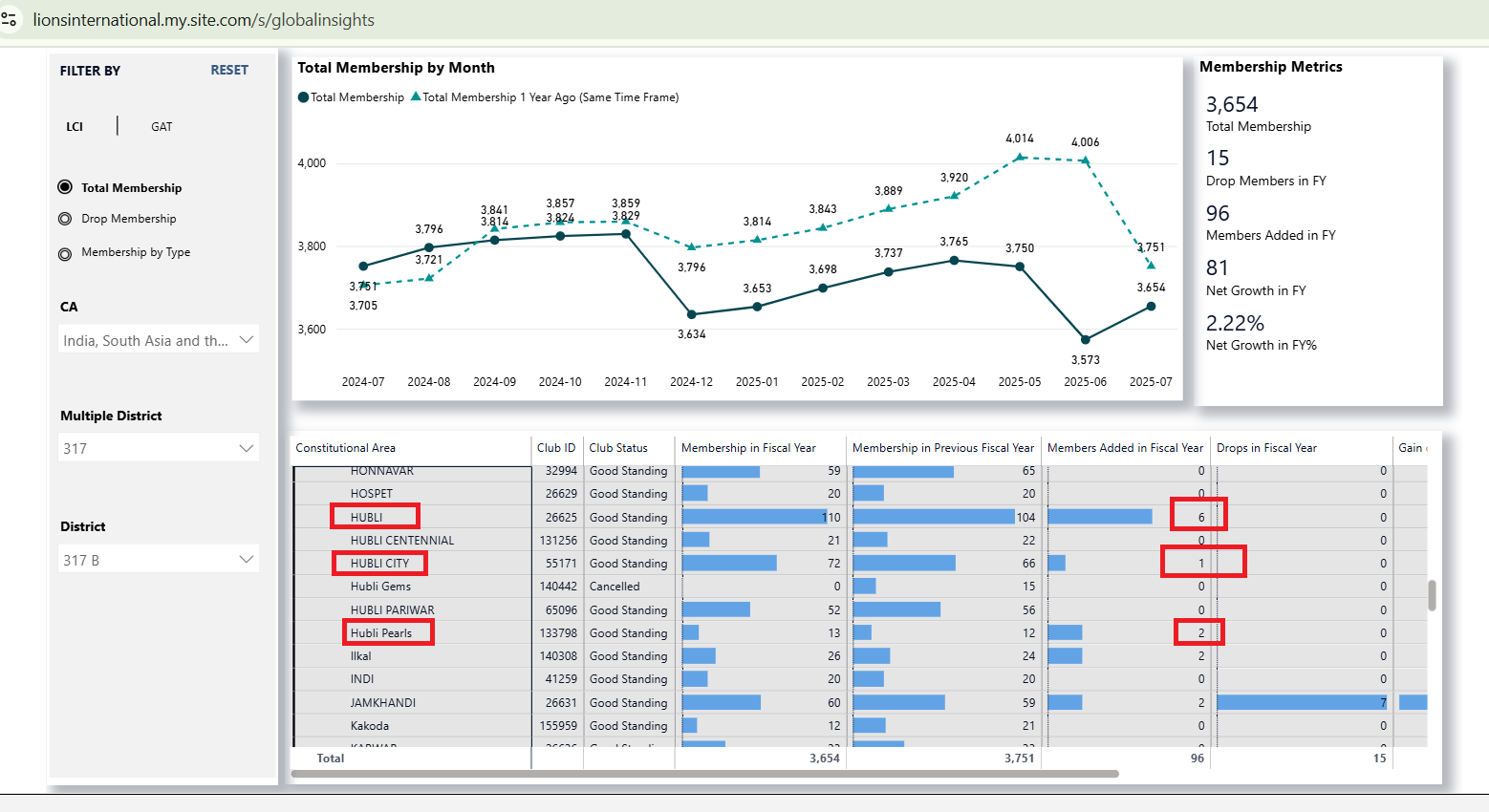Open the CA dropdown showing India, South Asia
This screenshot has width=1489, height=812.
pyautogui.click(x=159, y=340)
